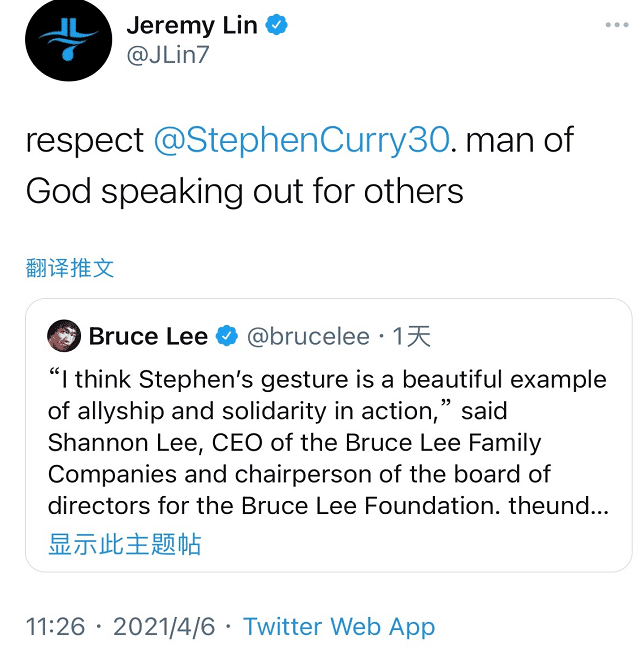This screenshot has height=648, width=638.
Task: Click 翻译推文 to translate the tweet
Action: [70, 267]
